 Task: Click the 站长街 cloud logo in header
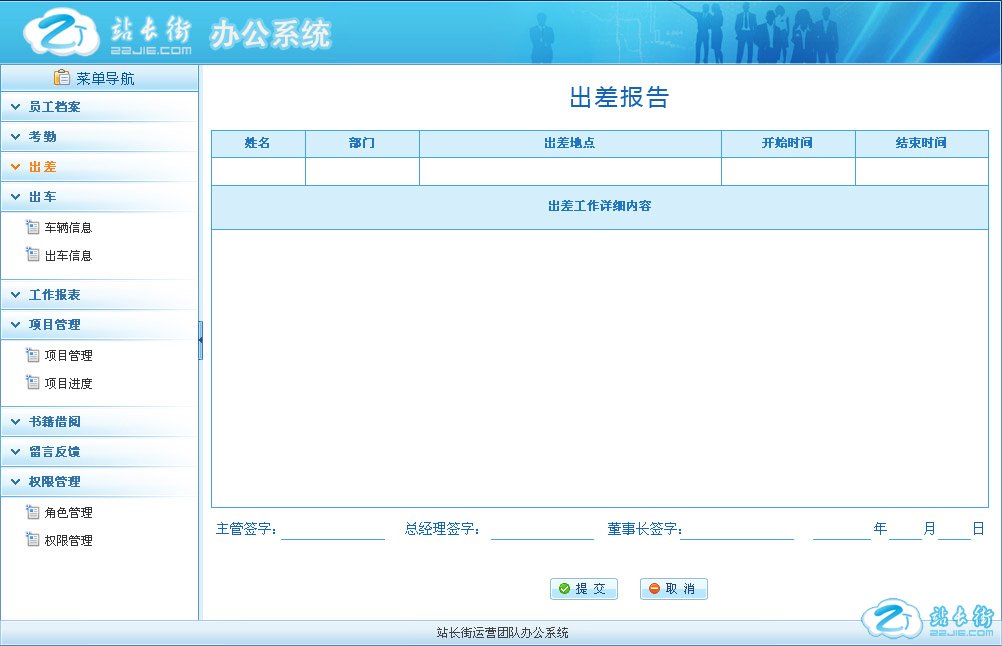tap(60, 34)
